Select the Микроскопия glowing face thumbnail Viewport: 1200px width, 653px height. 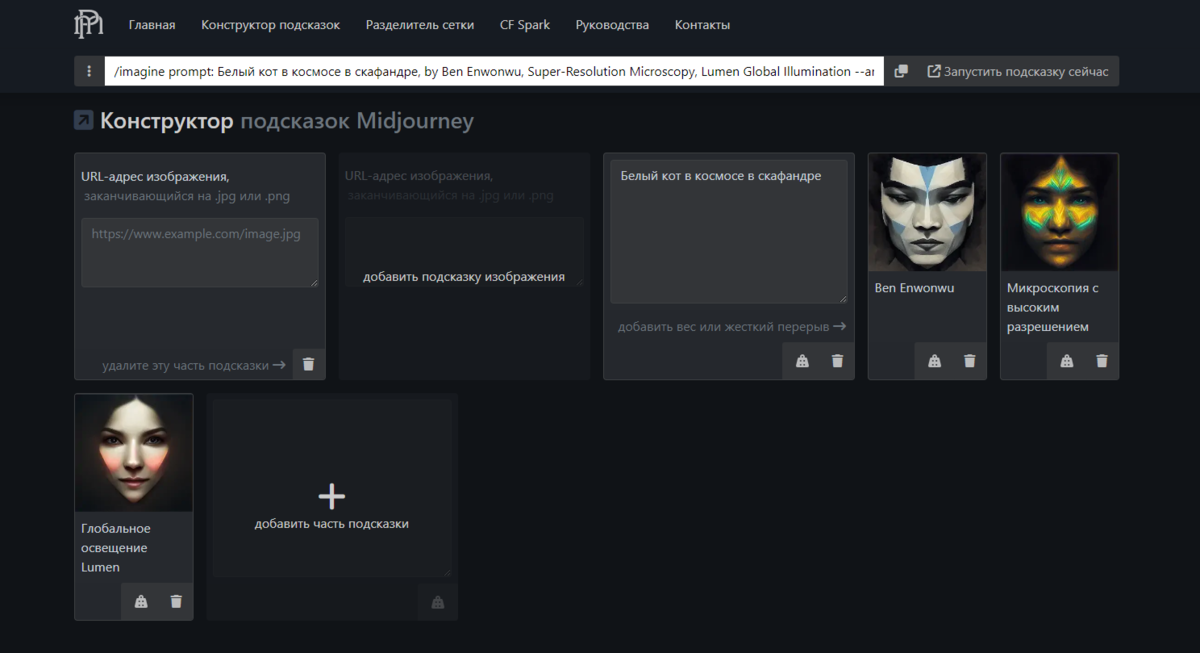[1059, 212]
